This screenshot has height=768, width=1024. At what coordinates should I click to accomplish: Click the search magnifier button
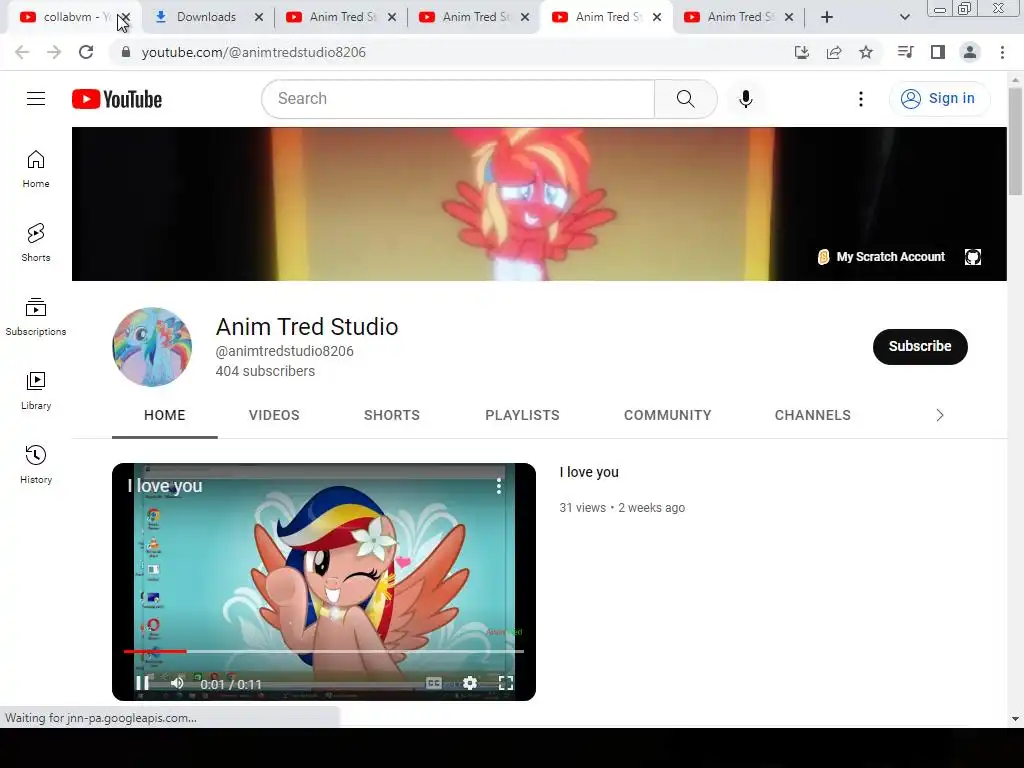pyautogui.click(x=686, y=99)
